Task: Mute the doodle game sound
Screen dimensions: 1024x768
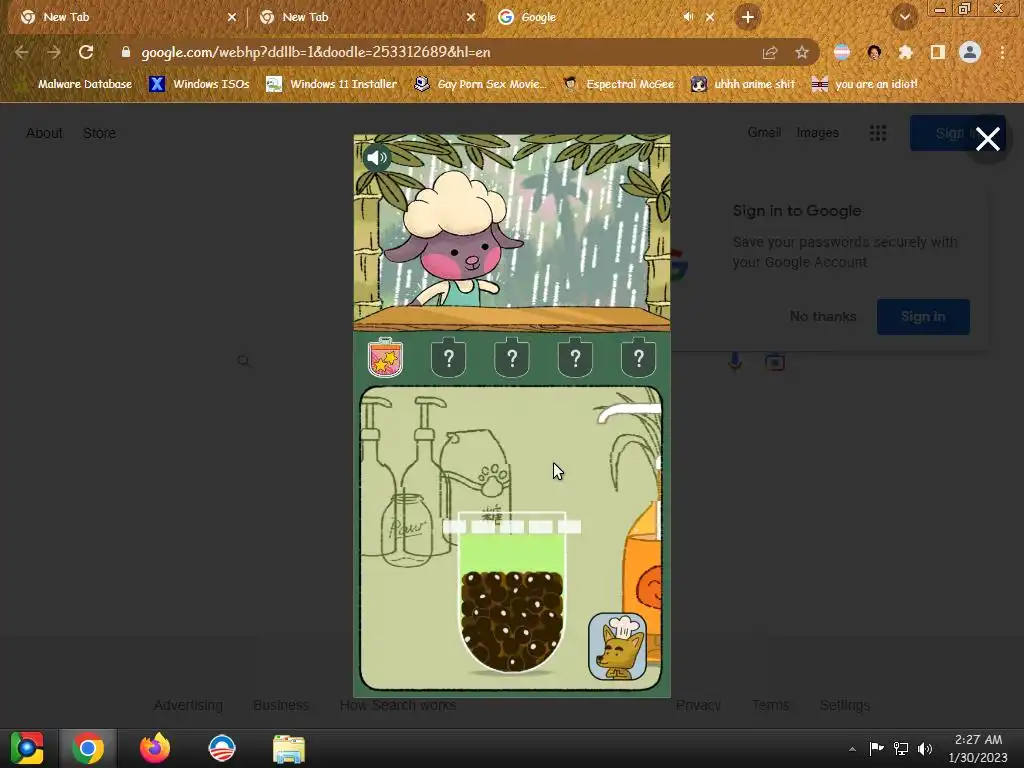Action: [377, 157]
